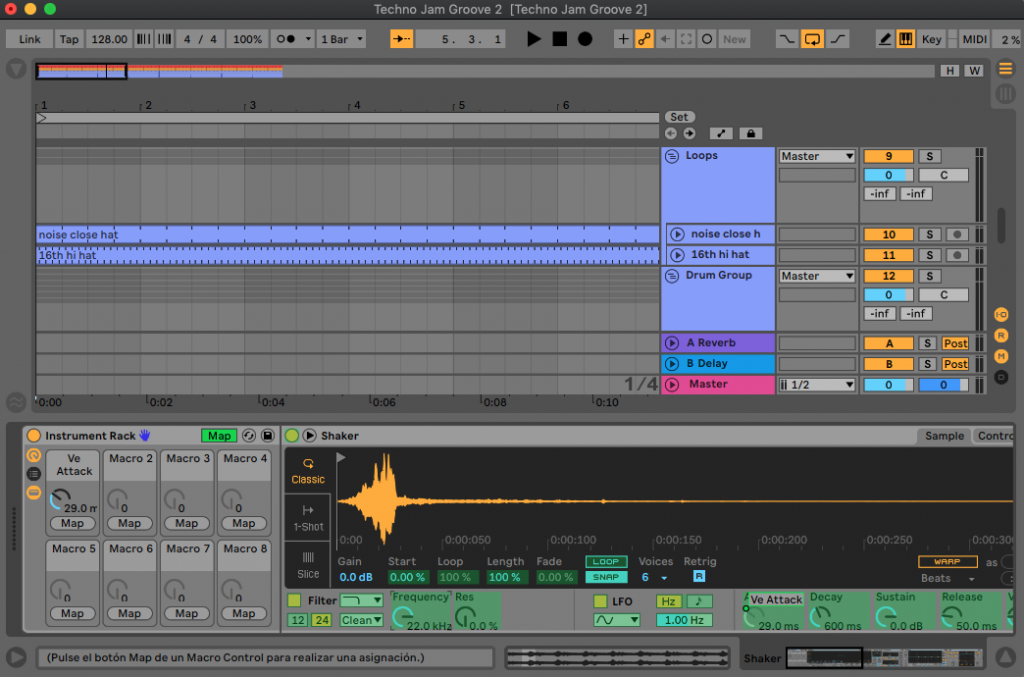Start playback with the Play button
Screen dimensions: 1024x677
[x=534, y=39]
